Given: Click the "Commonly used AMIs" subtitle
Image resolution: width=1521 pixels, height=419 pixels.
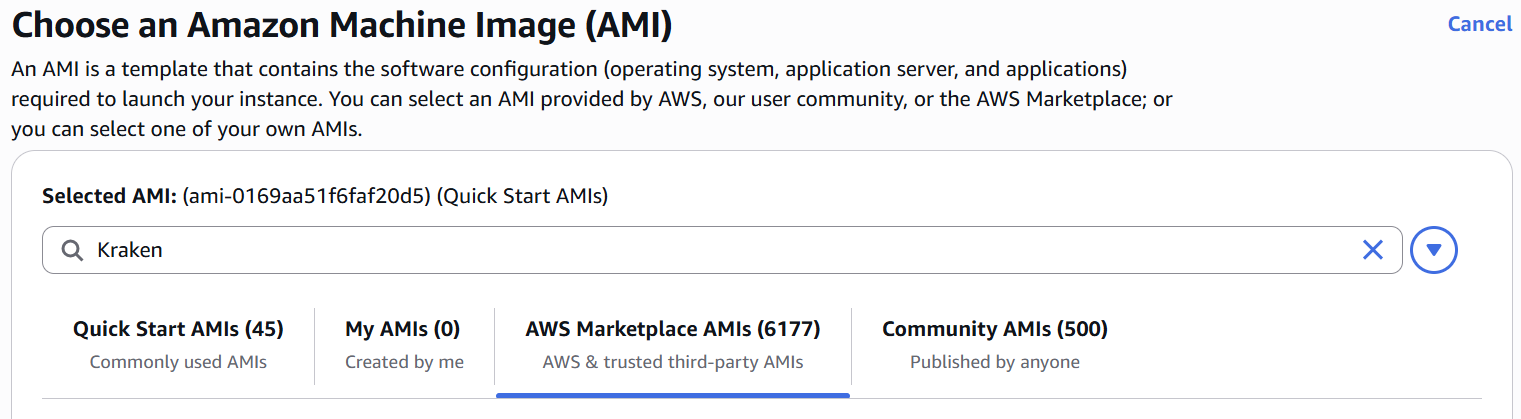Looking at the screenshot, I should pyautogui.click(x=178, y=362).
